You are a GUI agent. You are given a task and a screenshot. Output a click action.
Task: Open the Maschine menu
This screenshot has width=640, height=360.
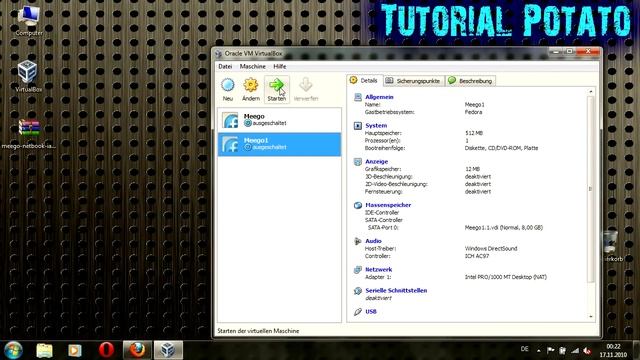click(253, 67)
